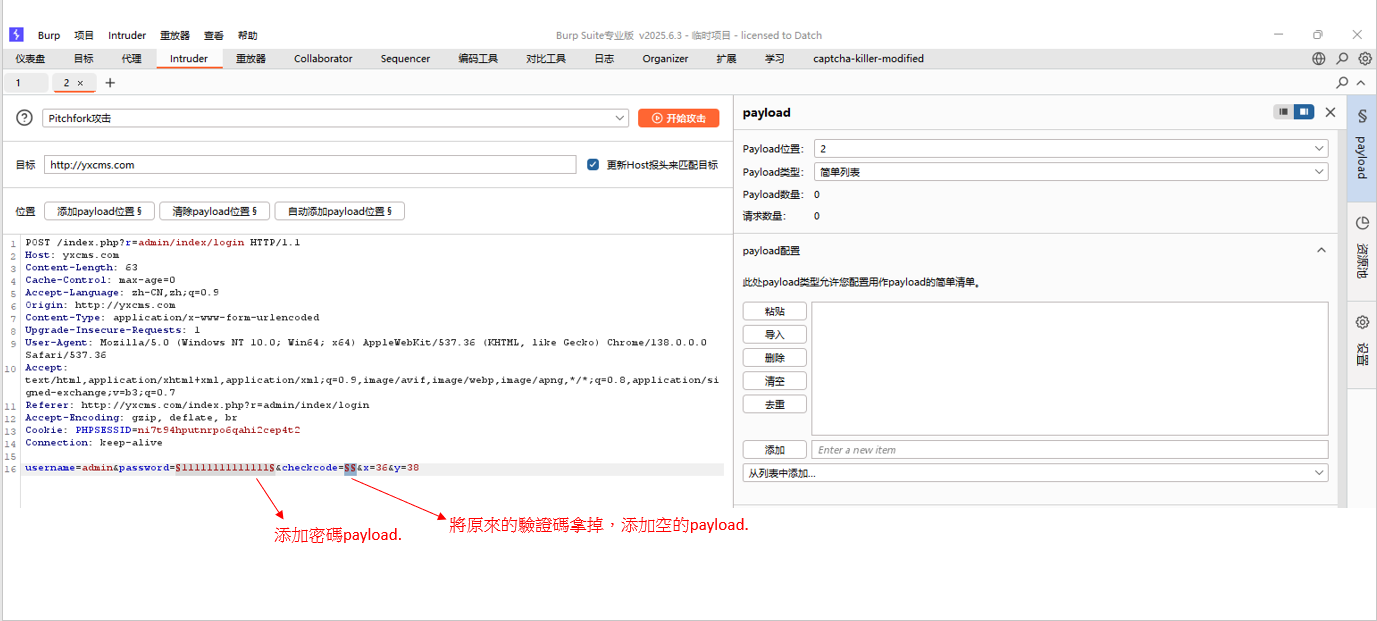This screenshot has height=621, width=1377.
Task: Expand the dropdown arrow beside the search icon
Action: 1363,83
